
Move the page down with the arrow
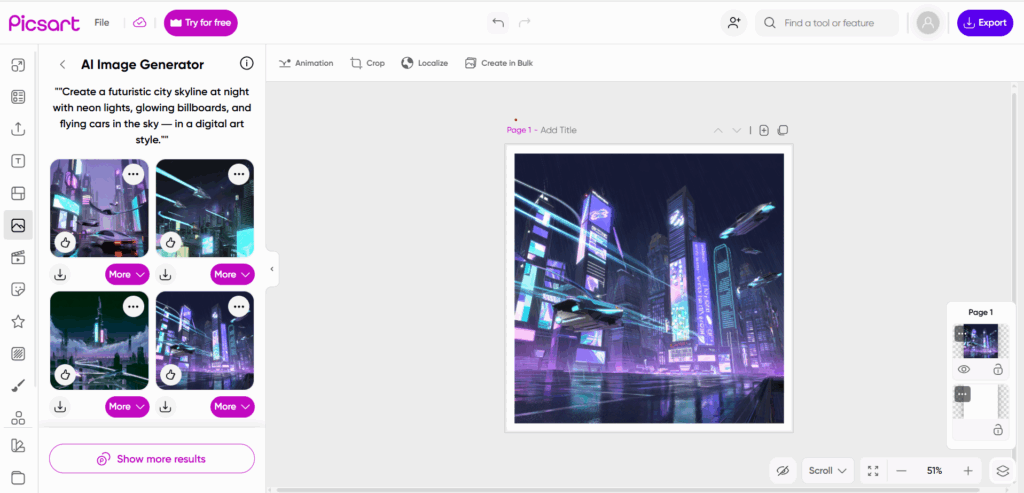[x=737, y=130]
